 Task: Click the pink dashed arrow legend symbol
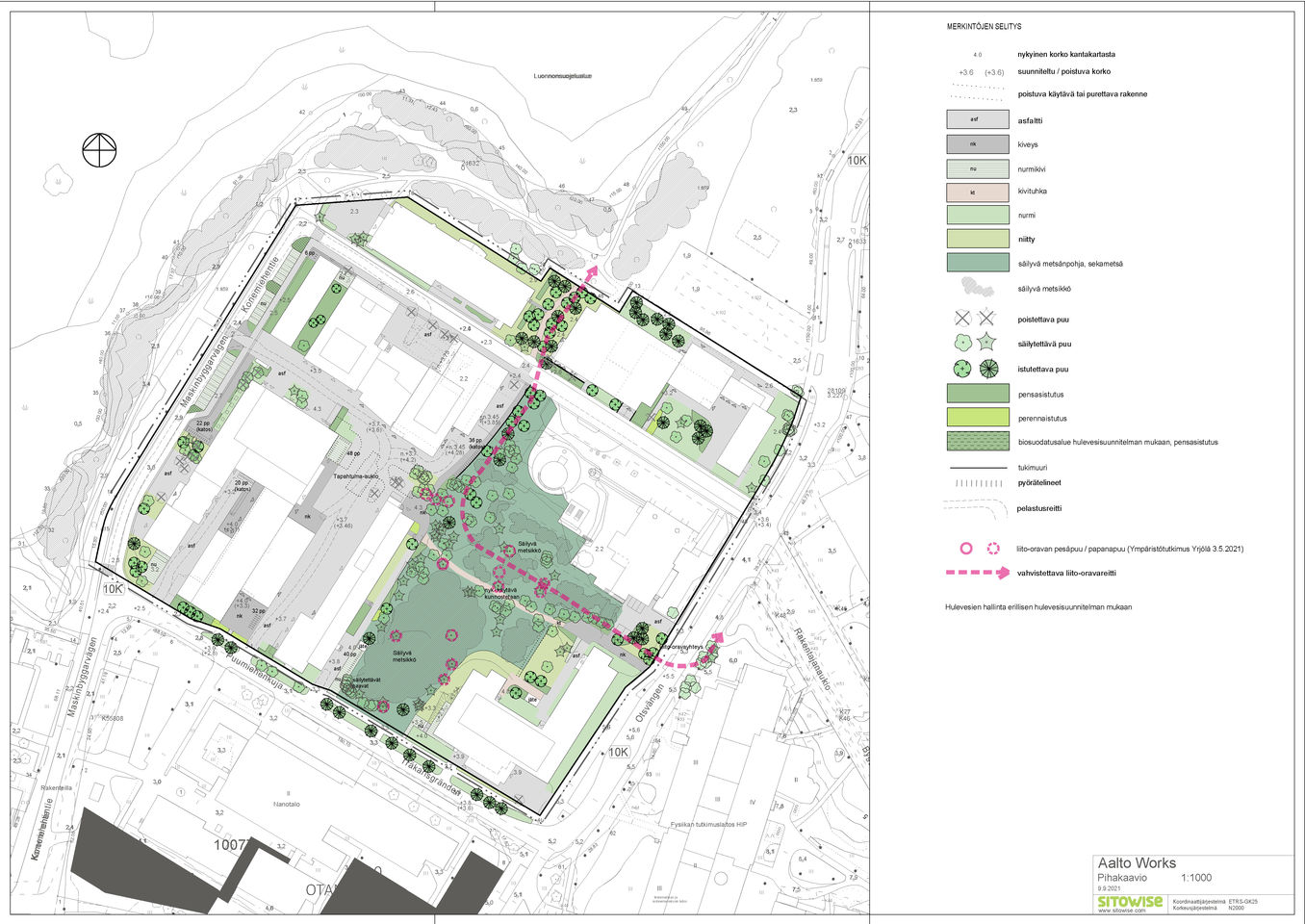pos(978,573)
